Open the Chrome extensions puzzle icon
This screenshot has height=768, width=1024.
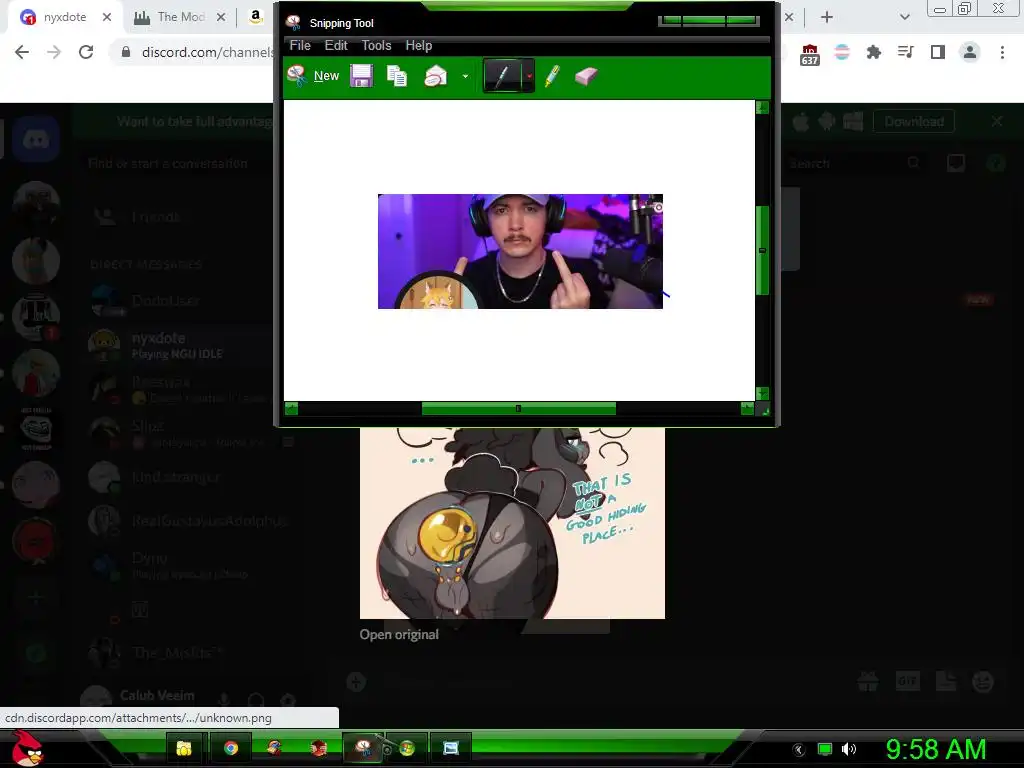(873, 52)
